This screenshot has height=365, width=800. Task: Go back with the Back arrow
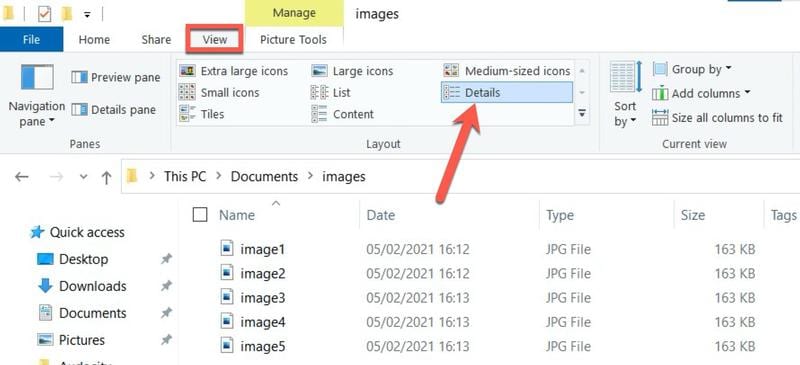click(x=21, y=177)
